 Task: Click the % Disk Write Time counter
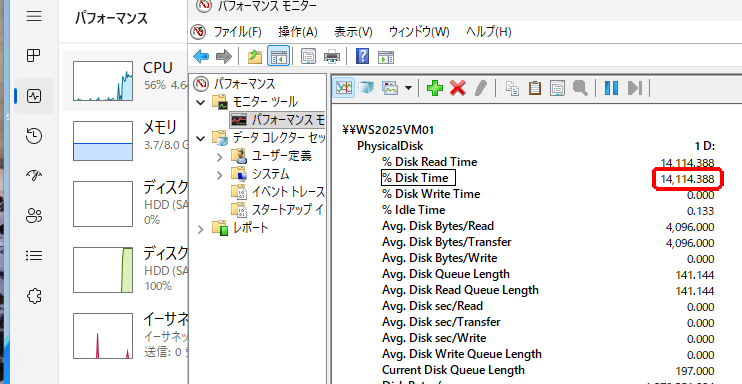click(431, 194)
